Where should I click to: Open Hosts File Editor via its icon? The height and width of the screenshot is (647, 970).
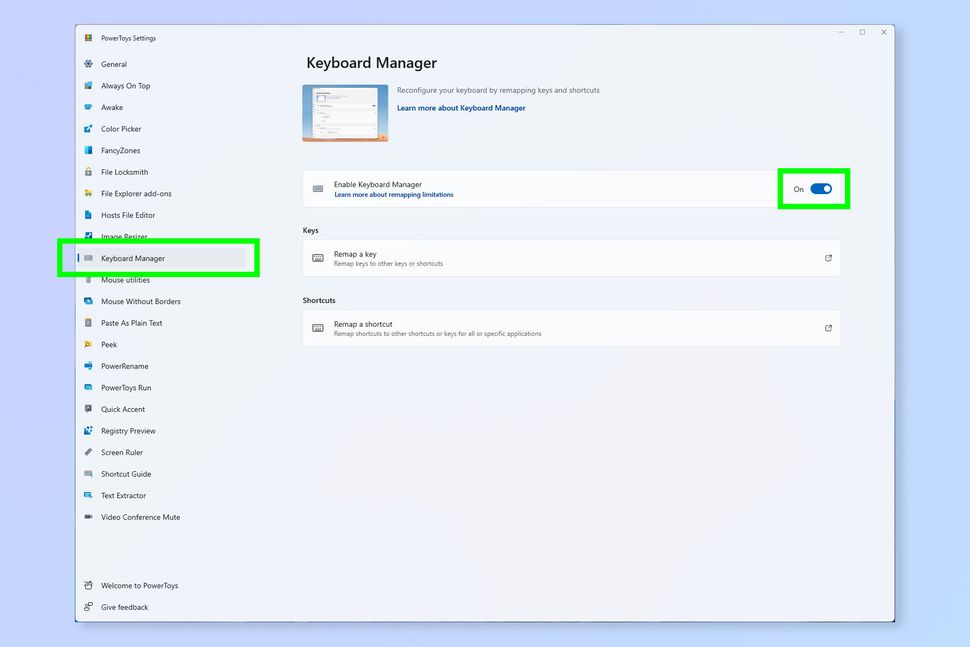[90, 214]
